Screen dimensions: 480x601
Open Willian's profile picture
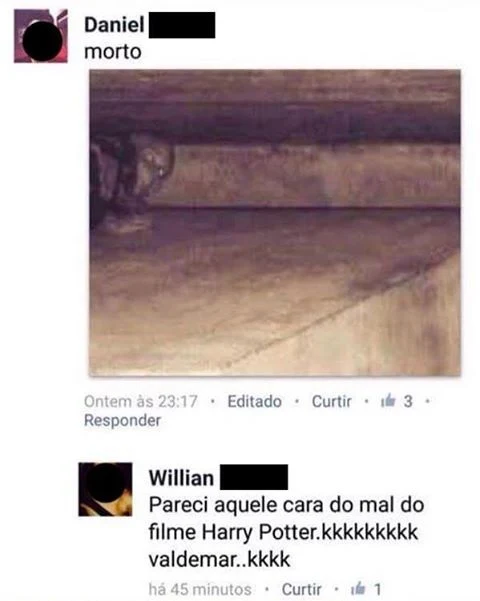105,489
